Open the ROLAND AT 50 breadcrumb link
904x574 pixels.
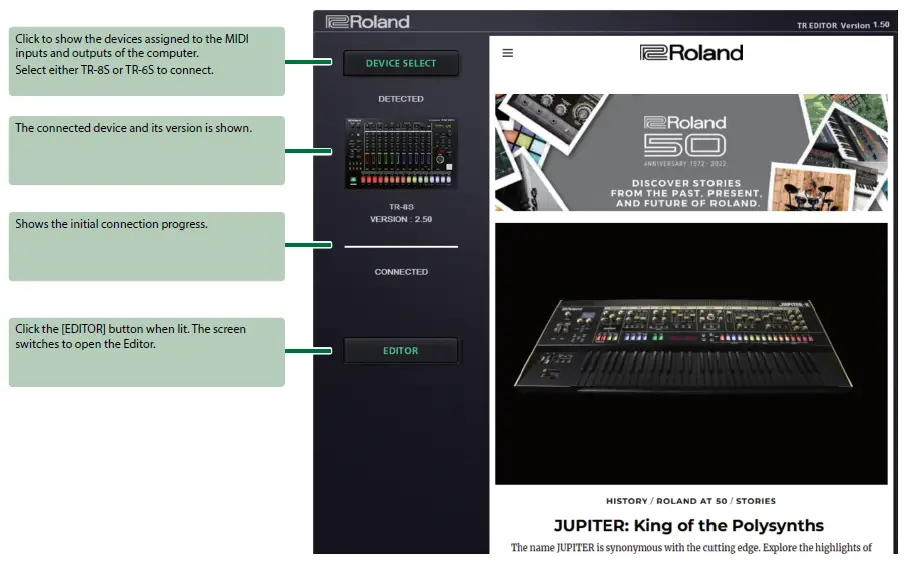[691, 501]
